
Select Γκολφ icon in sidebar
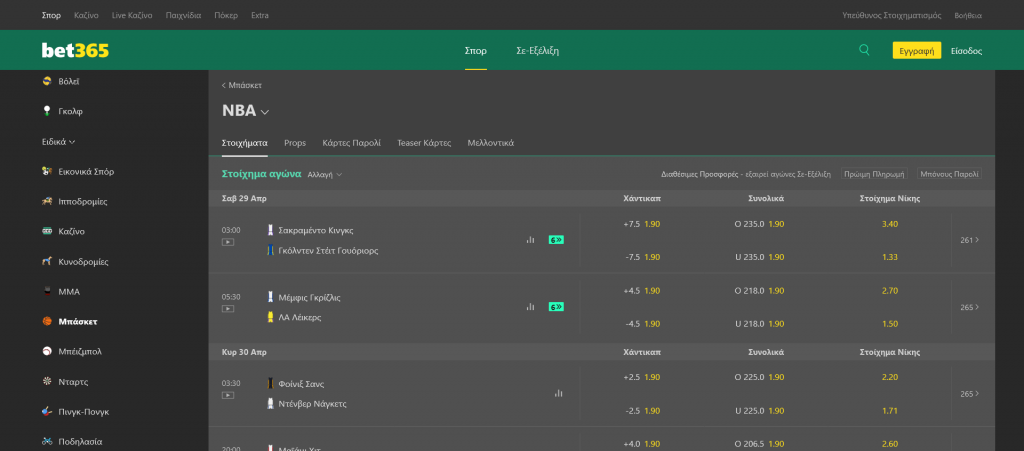pos(47,111)
